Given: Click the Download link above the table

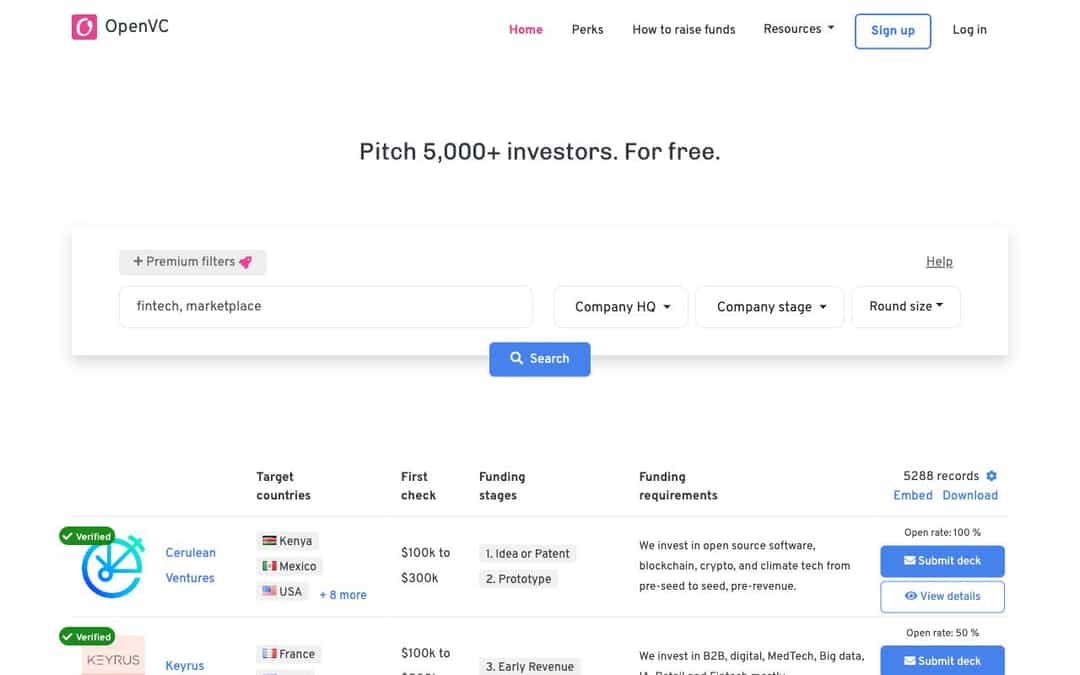Looking at the screenshot, I should (x=969, y=494).
